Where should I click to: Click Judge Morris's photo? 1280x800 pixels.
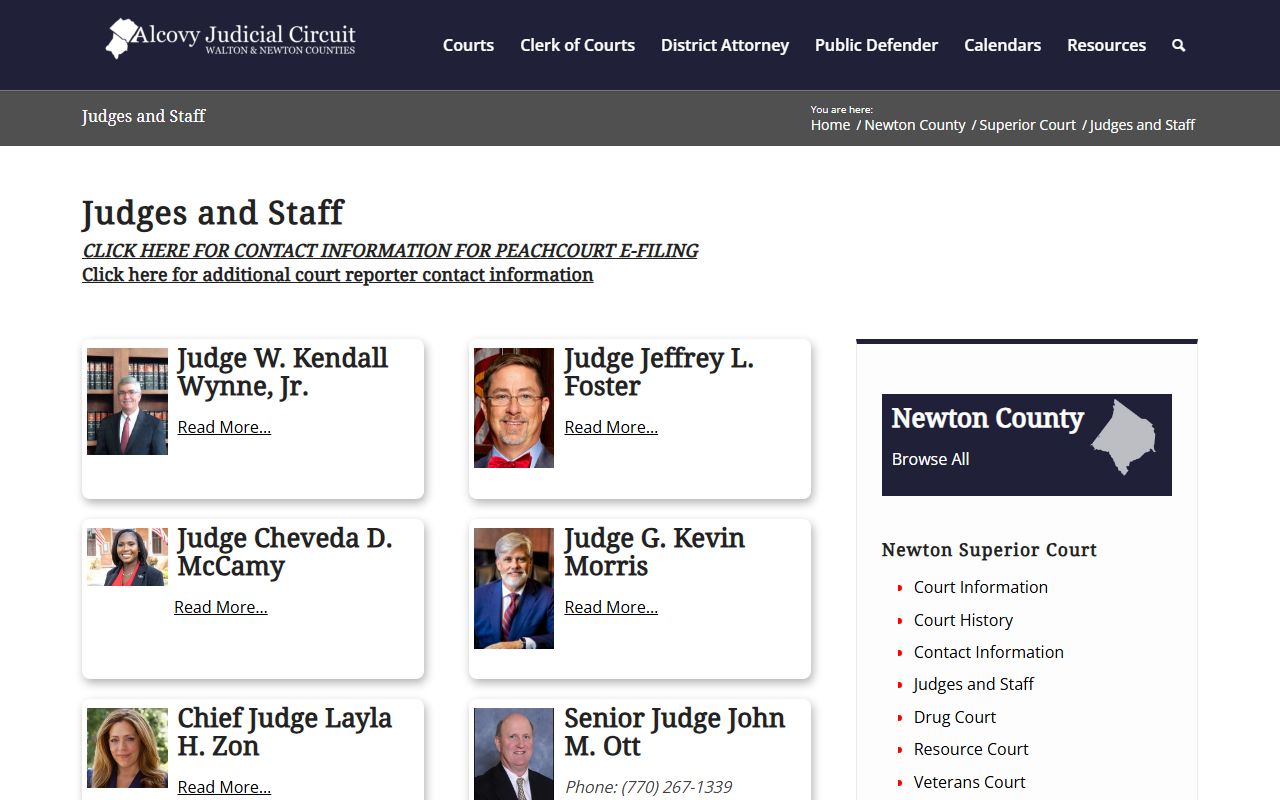pos(514,588)
